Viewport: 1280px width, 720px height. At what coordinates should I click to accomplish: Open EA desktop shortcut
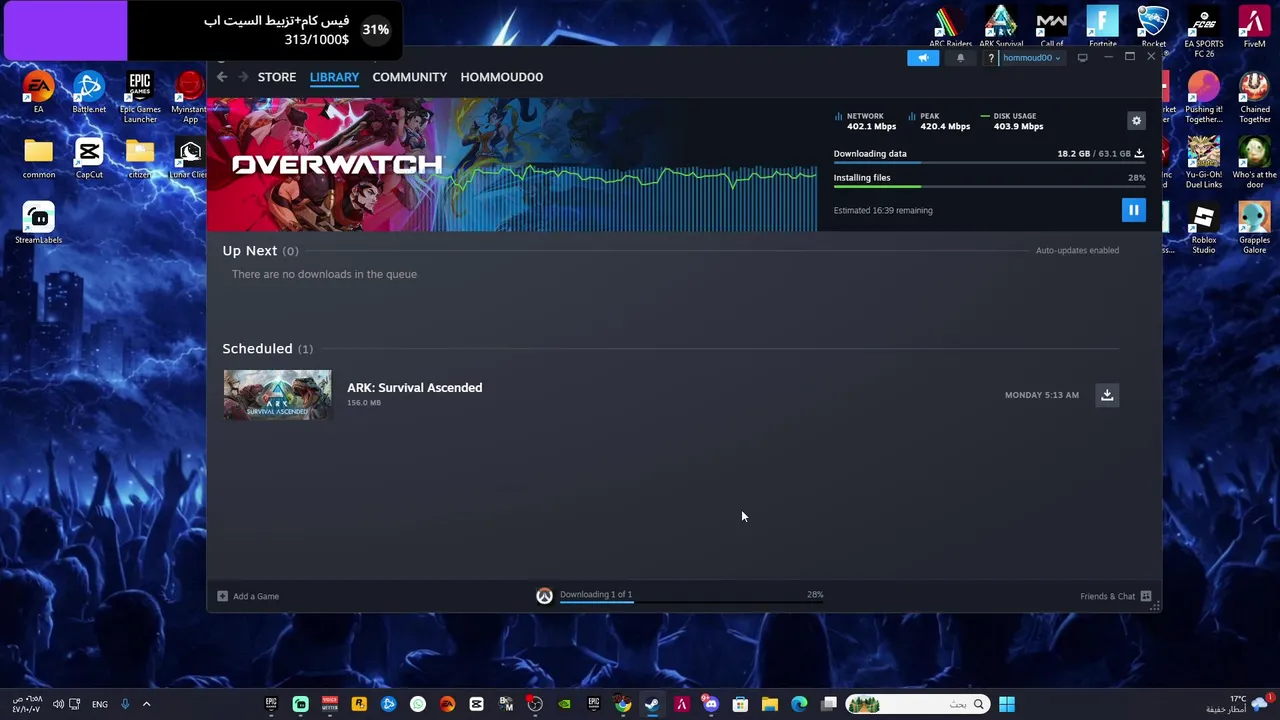(x=38, y=93)
